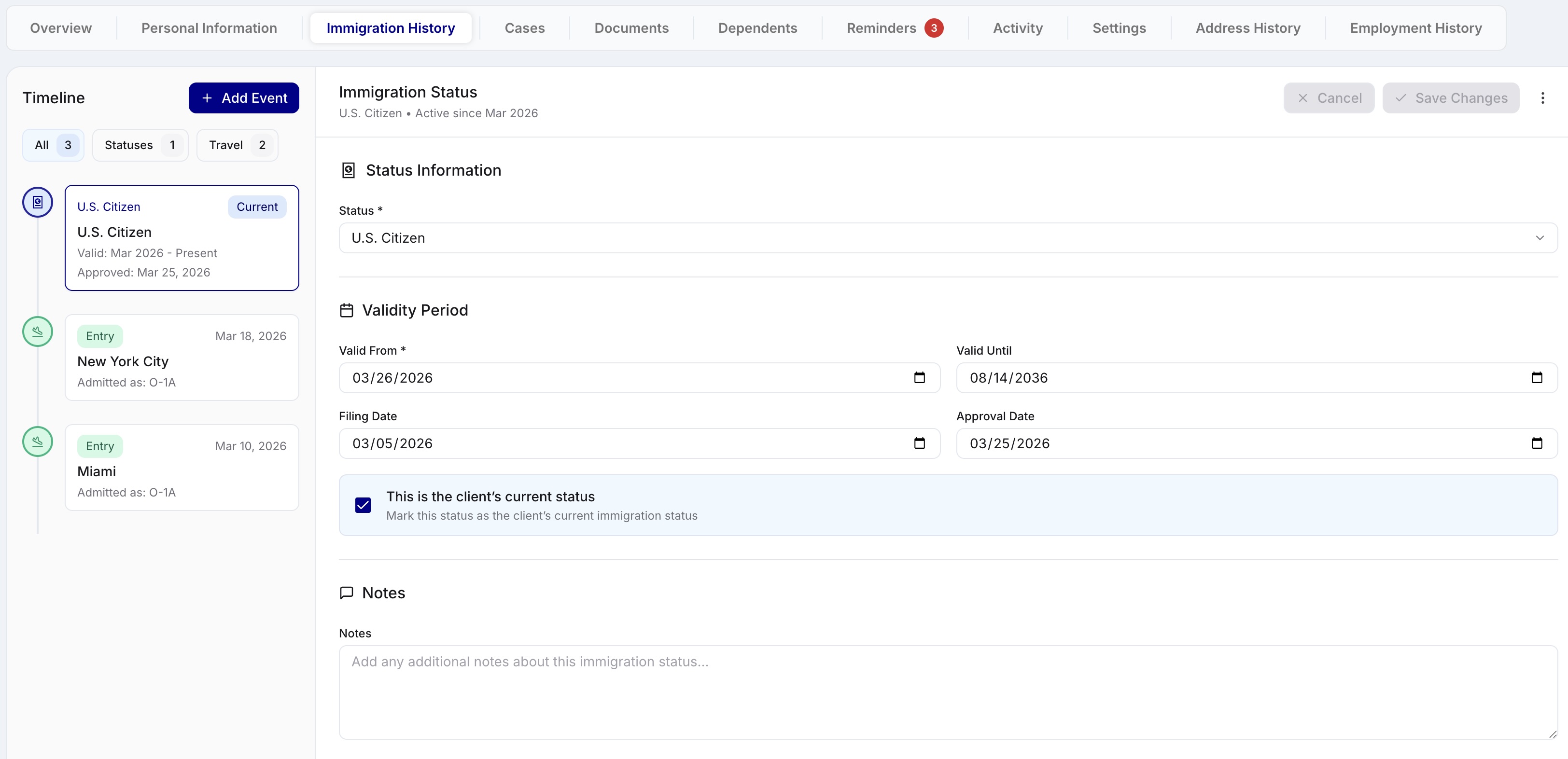Select the Statuses filter chip
Screen dimensions: 1568x759
pos(140,145)
